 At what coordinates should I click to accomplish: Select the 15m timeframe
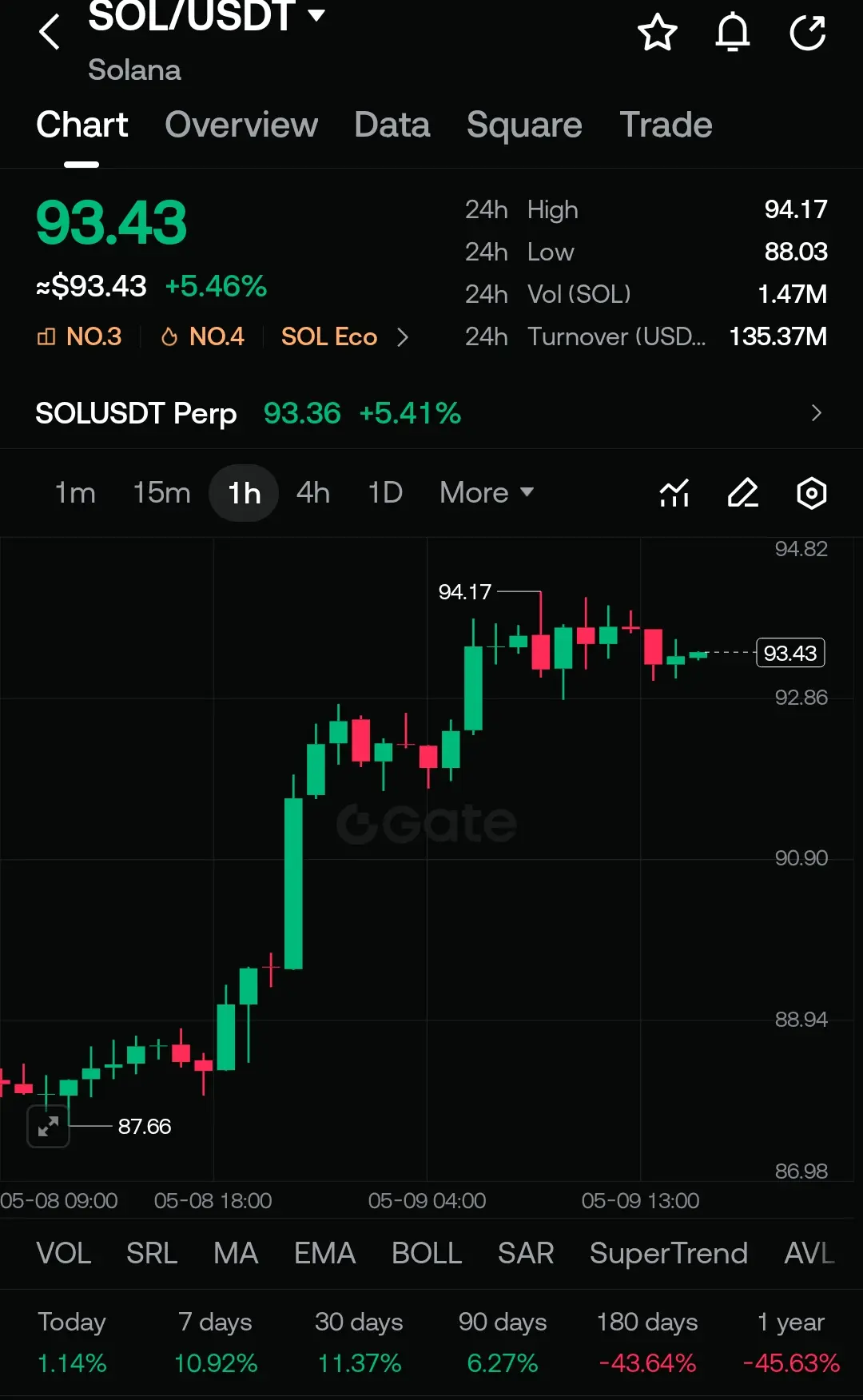[161, 493]
